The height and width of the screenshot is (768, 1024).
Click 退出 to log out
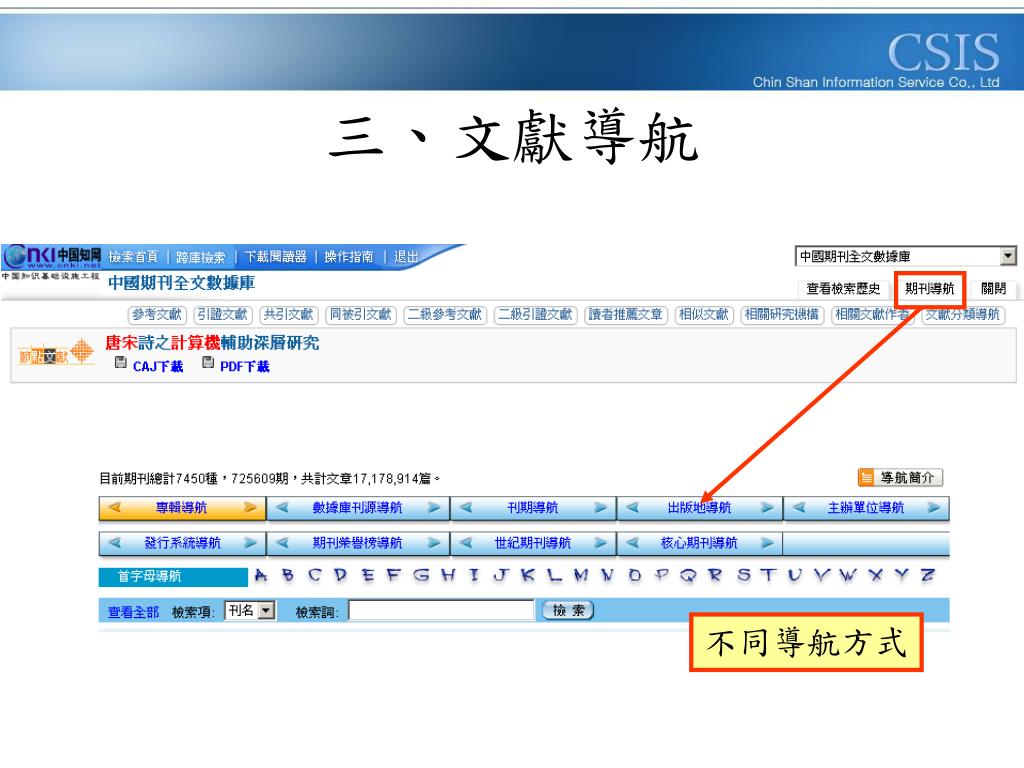point(406,257)
